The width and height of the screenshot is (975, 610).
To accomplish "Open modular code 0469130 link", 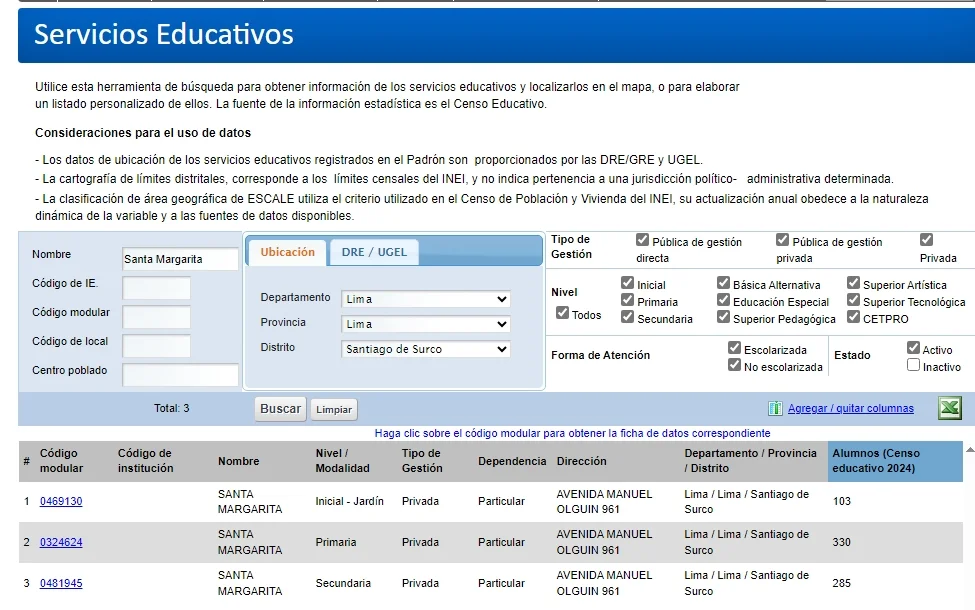I will [x=61, y=501].
